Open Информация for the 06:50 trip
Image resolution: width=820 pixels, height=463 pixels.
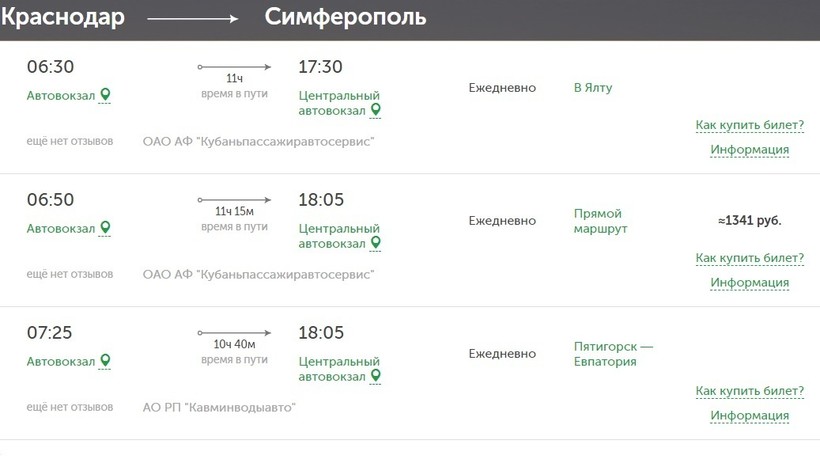[749, 283]
